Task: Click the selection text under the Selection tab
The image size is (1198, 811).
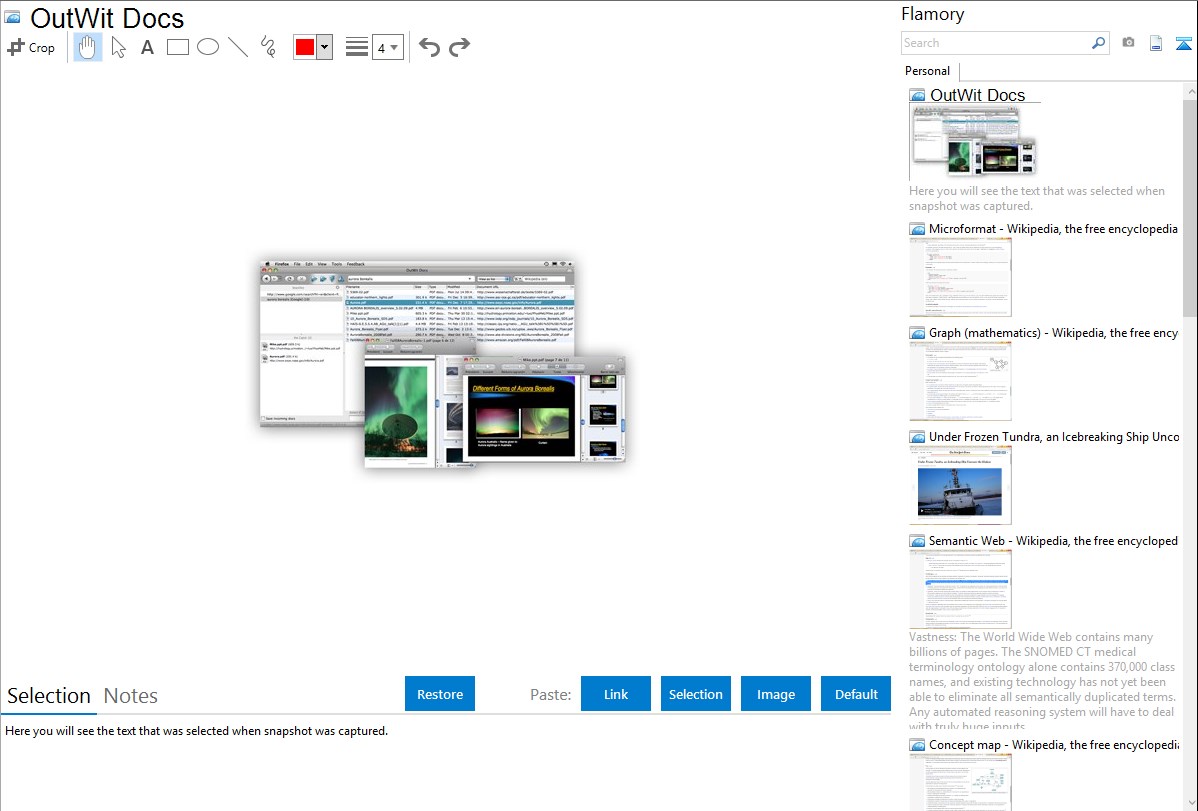Action: click(196, 732)
